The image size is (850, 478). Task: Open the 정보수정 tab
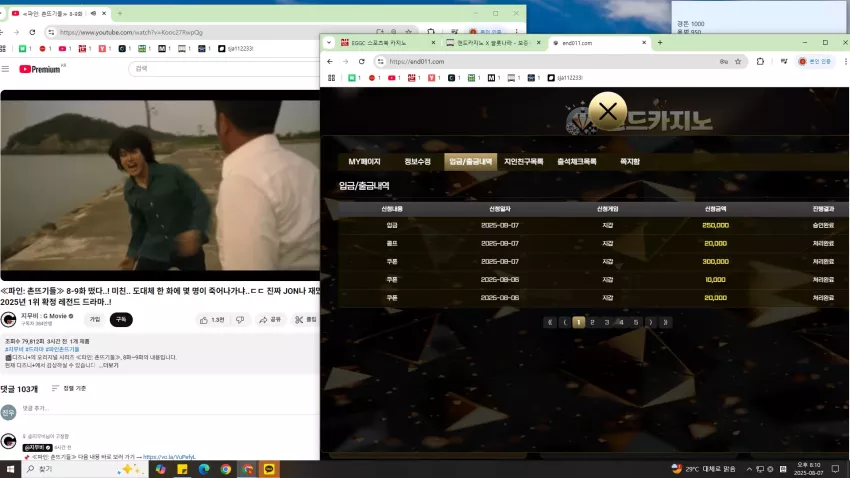point(417,162)
